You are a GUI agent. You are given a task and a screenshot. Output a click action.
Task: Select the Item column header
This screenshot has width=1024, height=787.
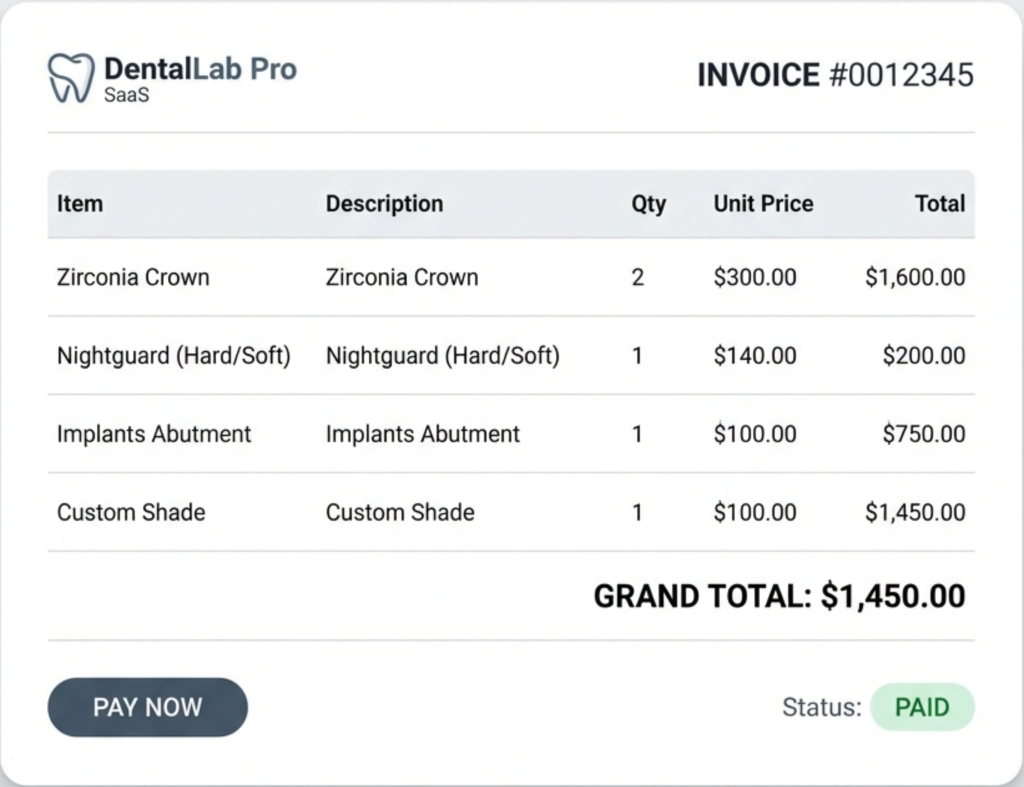[80, 204]
